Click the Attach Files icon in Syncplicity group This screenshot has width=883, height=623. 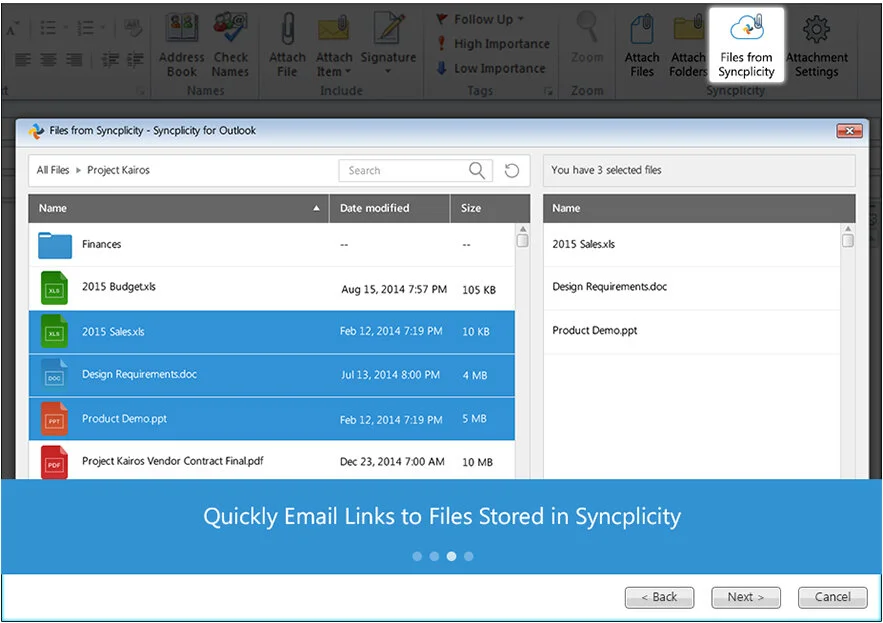pyautogui.click(x=641, y=29)
